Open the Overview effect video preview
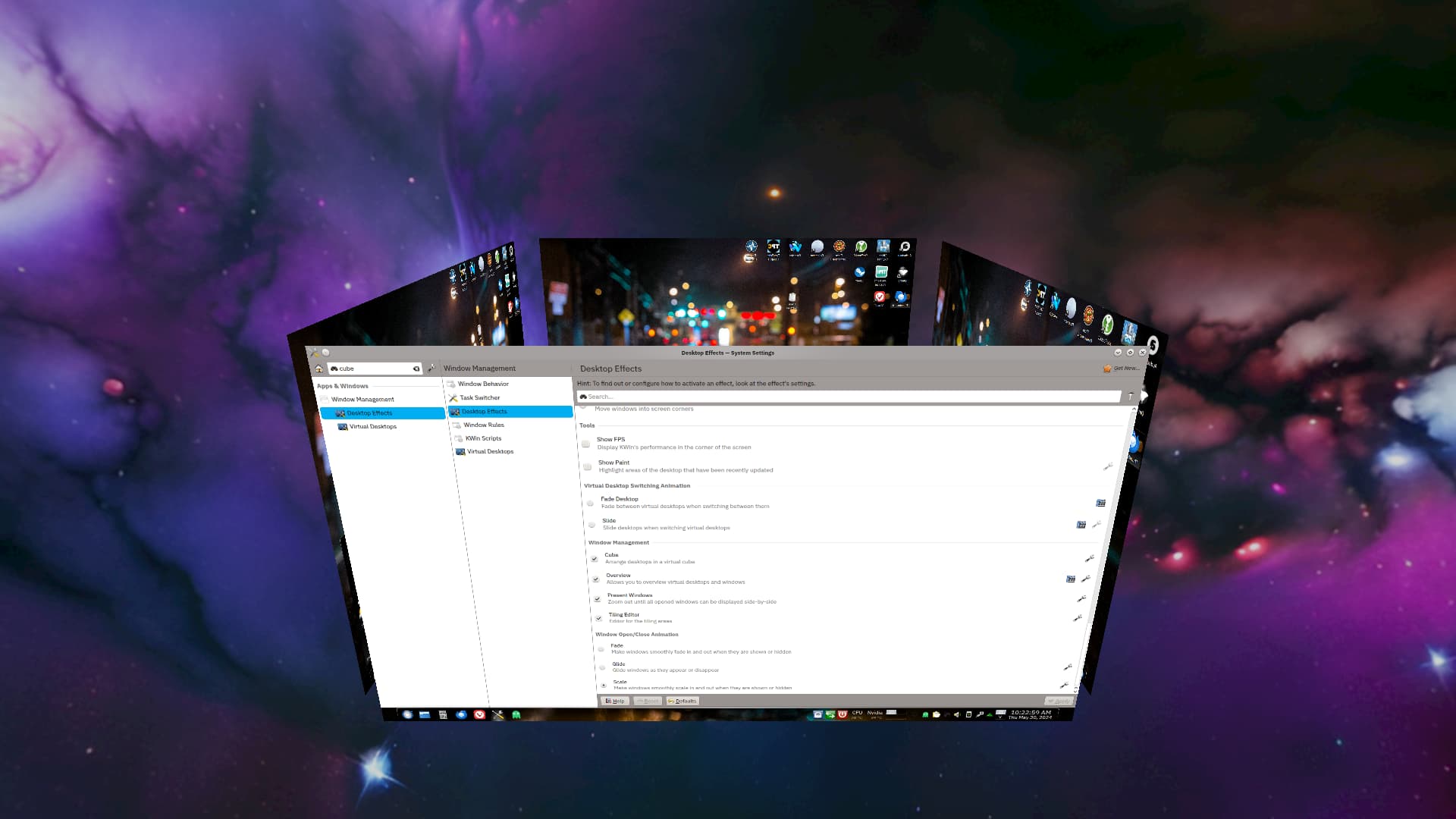Viewport: 1456px width, 819px height. [1071, 578]
